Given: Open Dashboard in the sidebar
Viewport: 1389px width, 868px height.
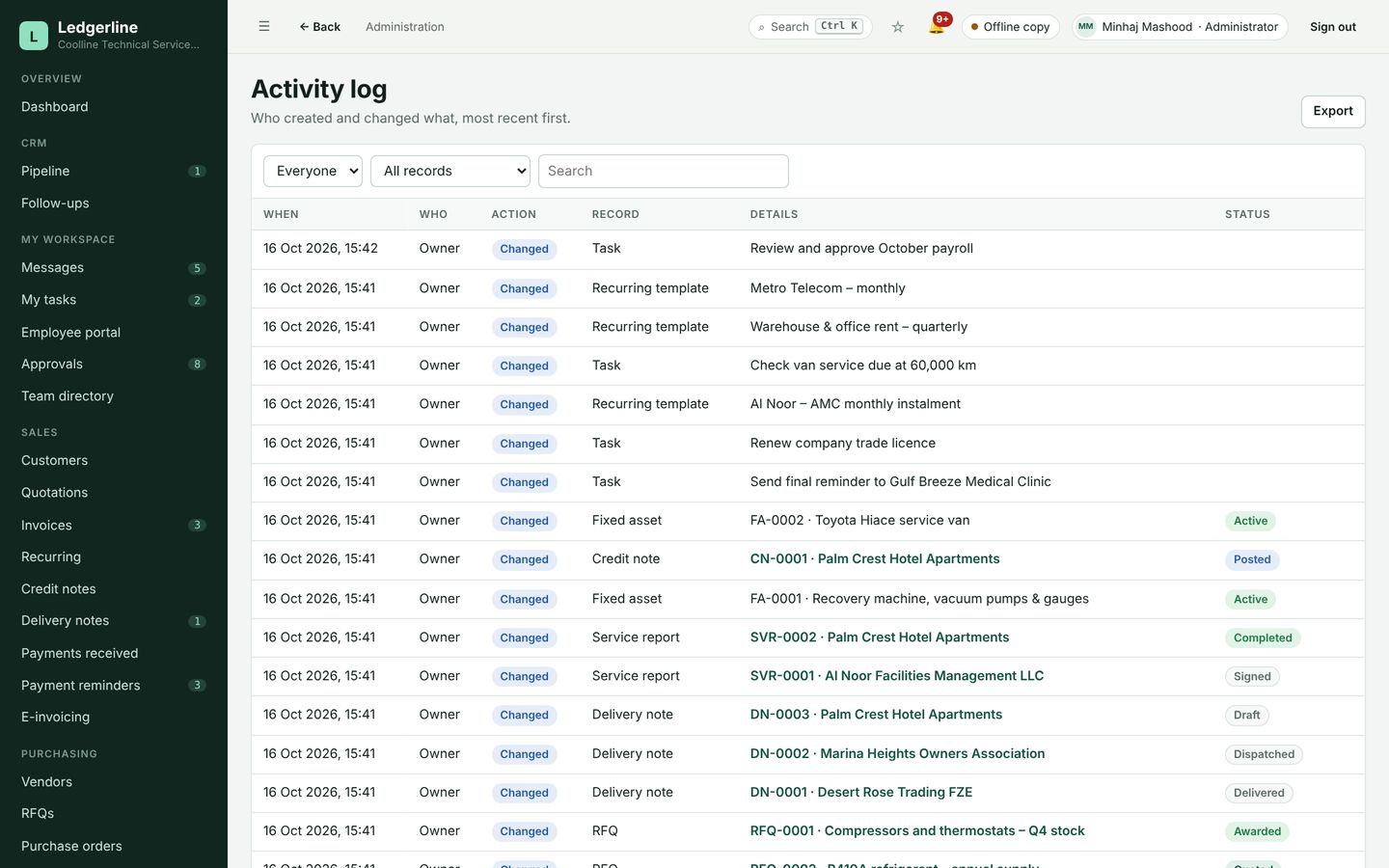Looking at the screenshot, I should [114, 107].
